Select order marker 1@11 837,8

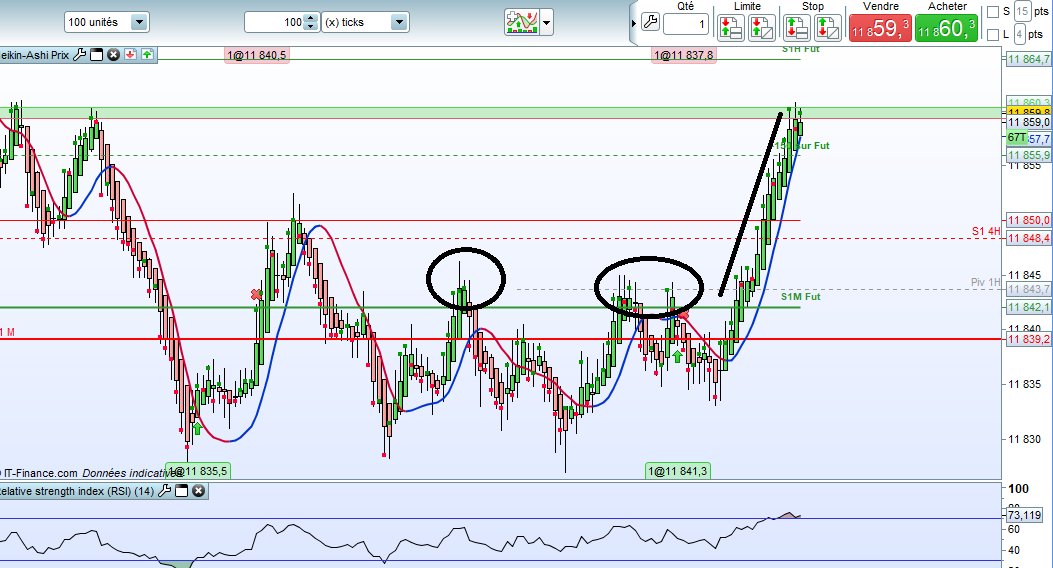pos(683,55)
